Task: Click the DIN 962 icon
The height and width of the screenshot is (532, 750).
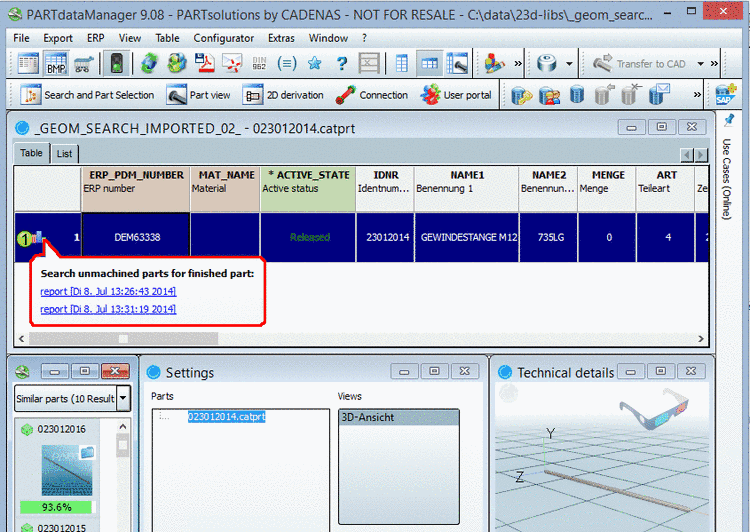Action: coord(259,64)
